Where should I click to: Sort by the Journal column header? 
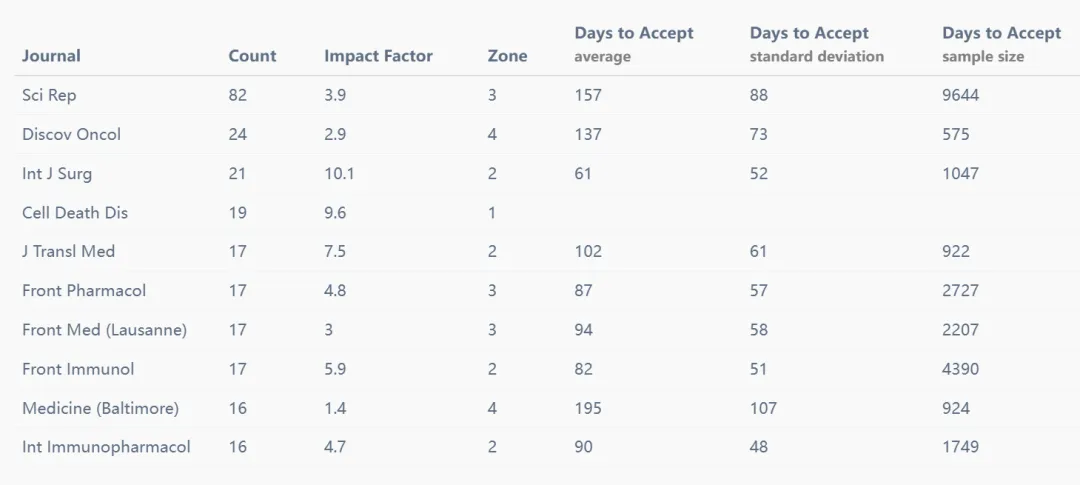click(x=51, y=56)
